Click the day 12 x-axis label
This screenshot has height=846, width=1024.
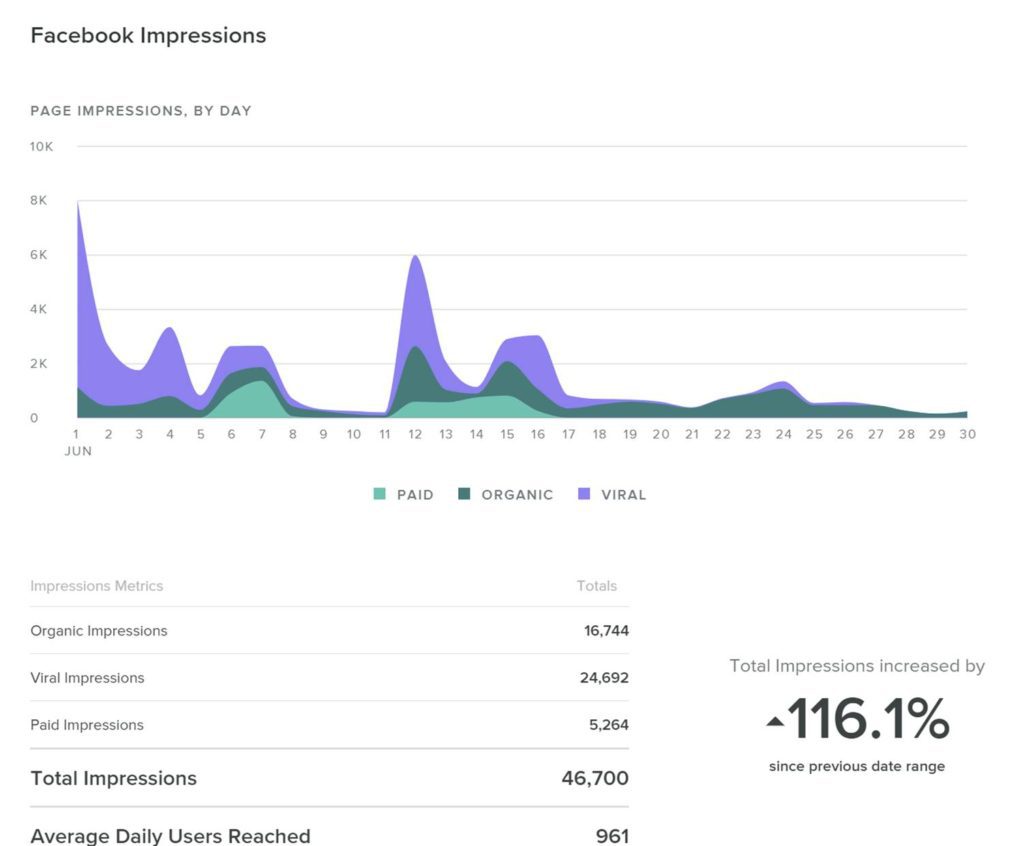tap(415, 434)
